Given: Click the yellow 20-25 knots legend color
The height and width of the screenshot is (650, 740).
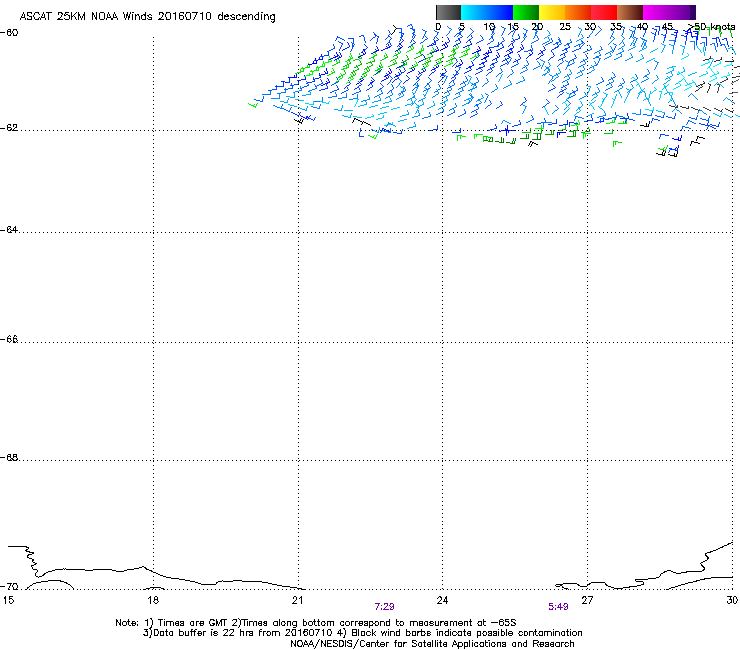Looking at the screenshot, I should point(552,12).
